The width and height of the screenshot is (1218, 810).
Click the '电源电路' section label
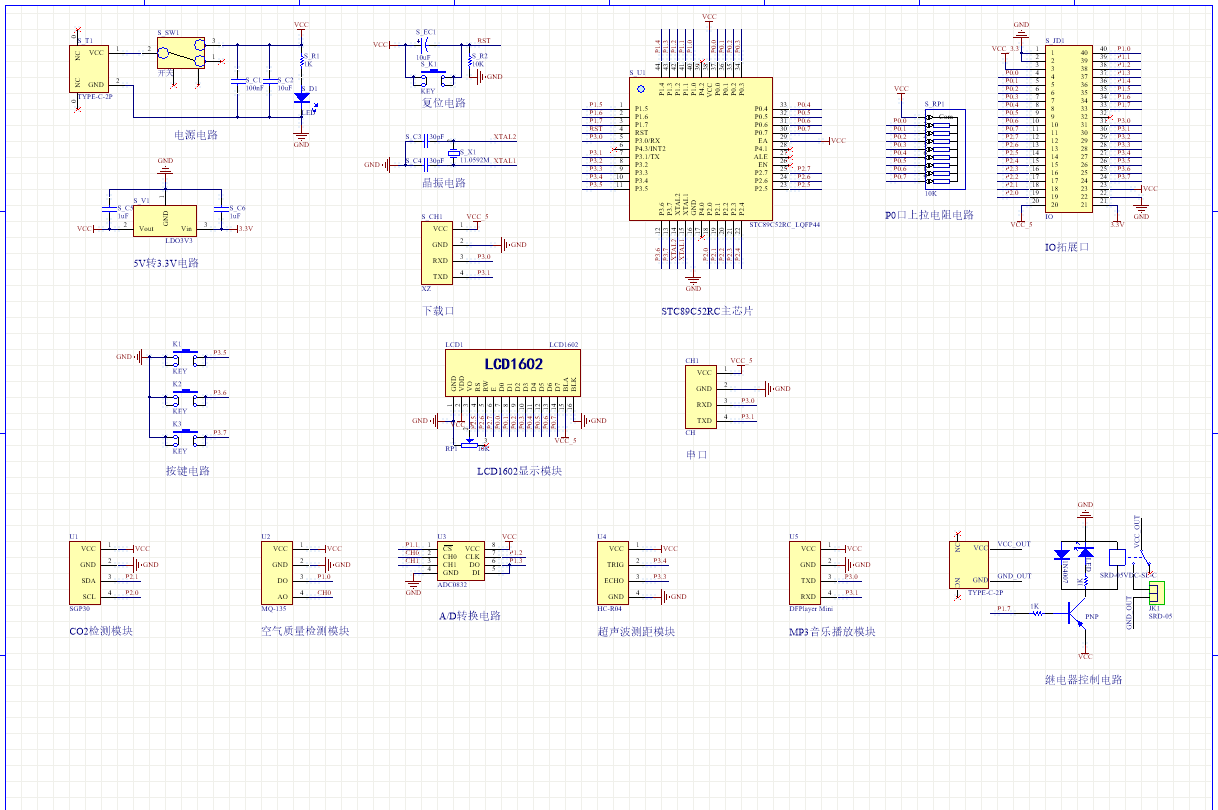(196, 135)
